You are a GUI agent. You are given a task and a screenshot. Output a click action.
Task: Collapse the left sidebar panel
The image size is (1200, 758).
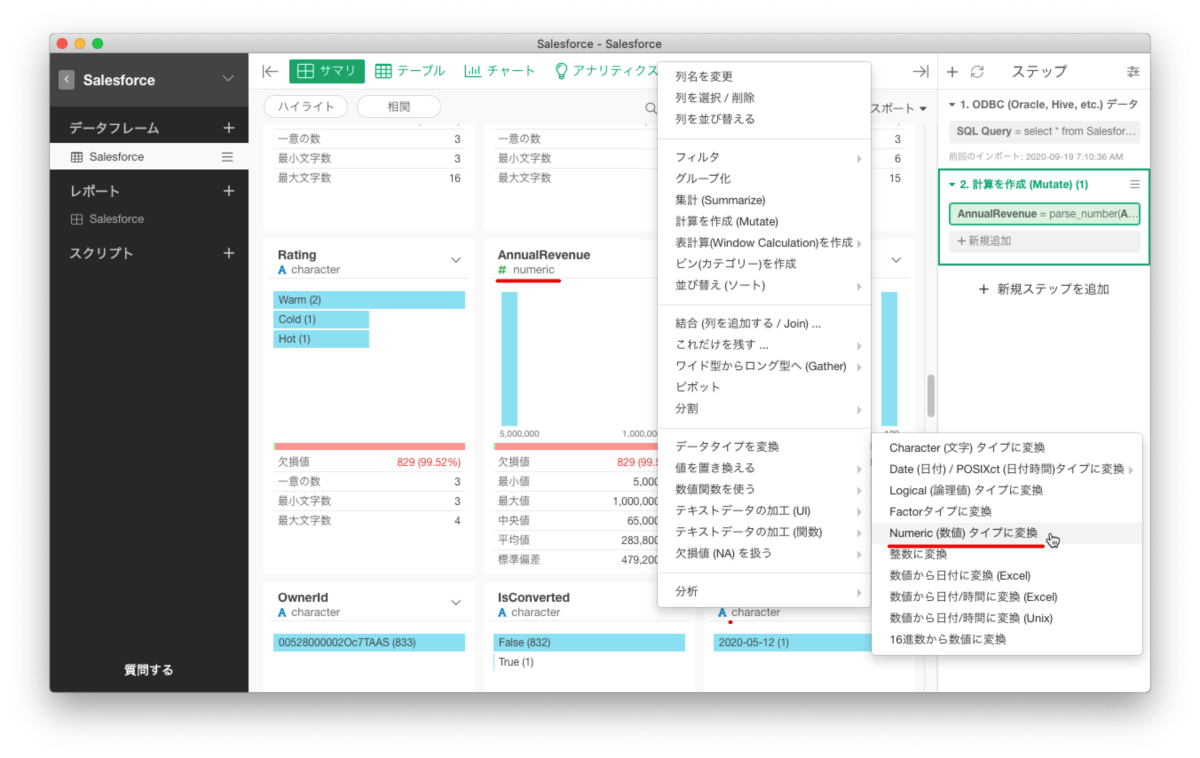pos(269,71)
